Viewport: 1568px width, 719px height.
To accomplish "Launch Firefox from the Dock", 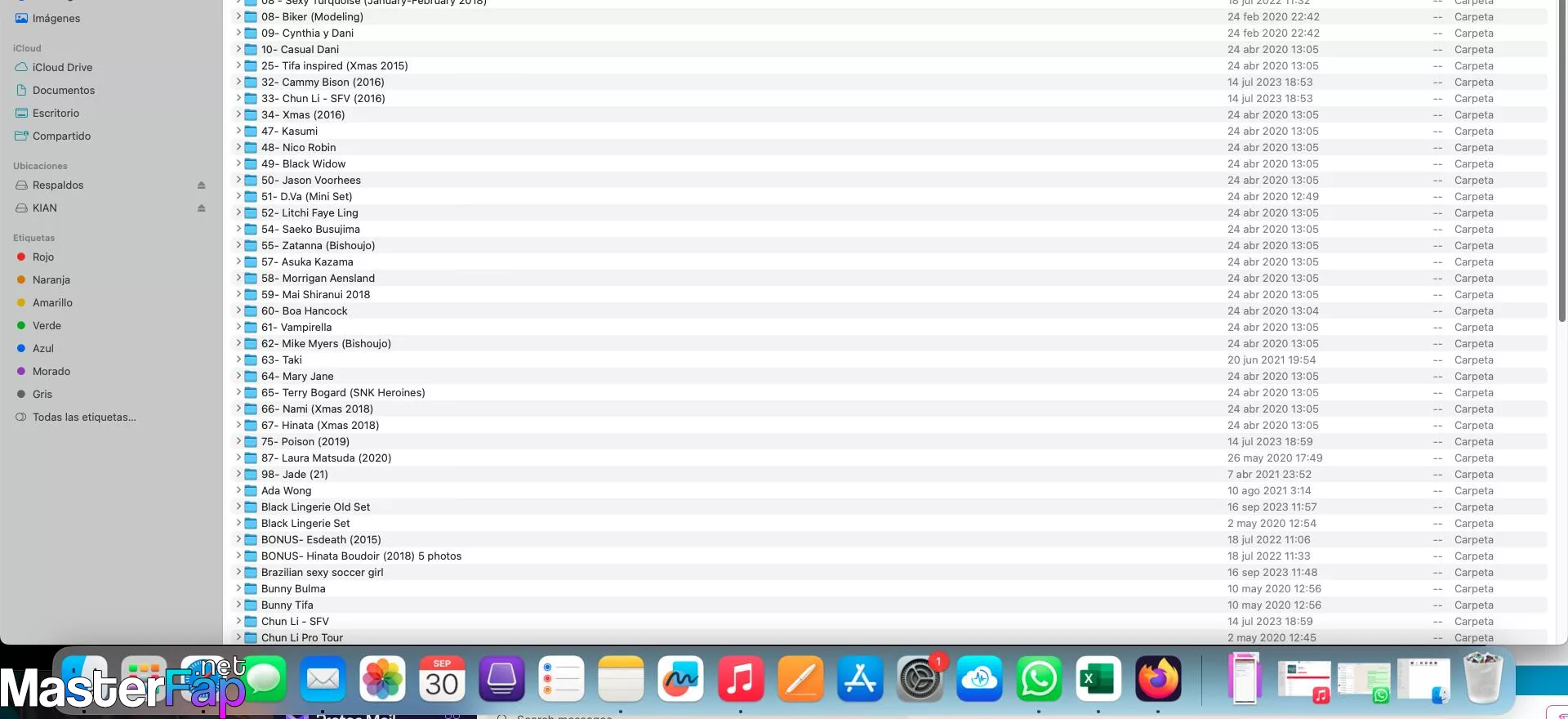I will click(1158, 679).
